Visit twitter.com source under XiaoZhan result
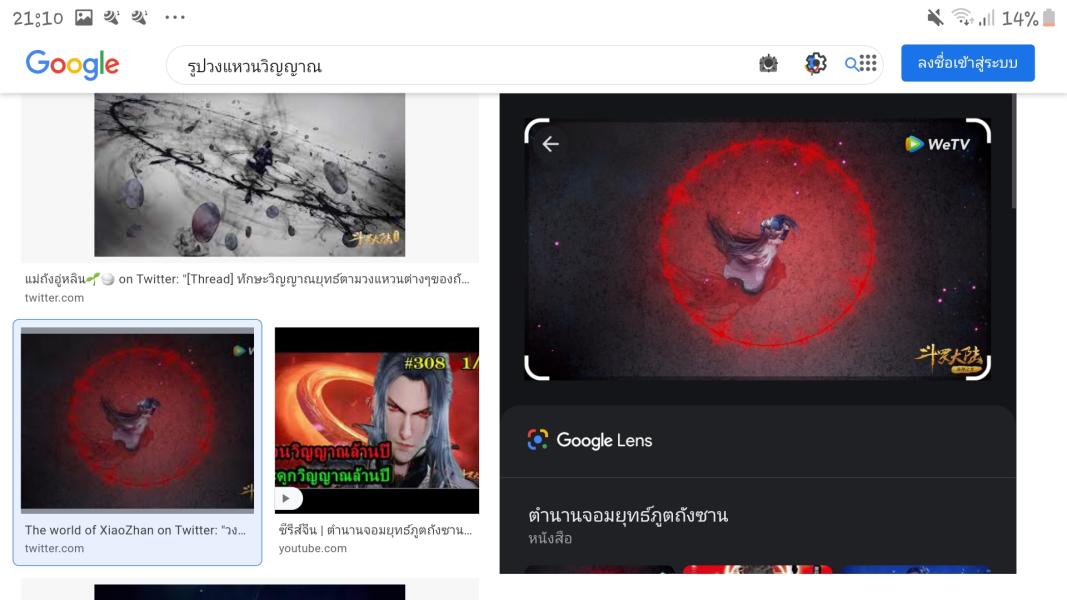Viewport: 1067px width, 600px height. tap(54, 548)
